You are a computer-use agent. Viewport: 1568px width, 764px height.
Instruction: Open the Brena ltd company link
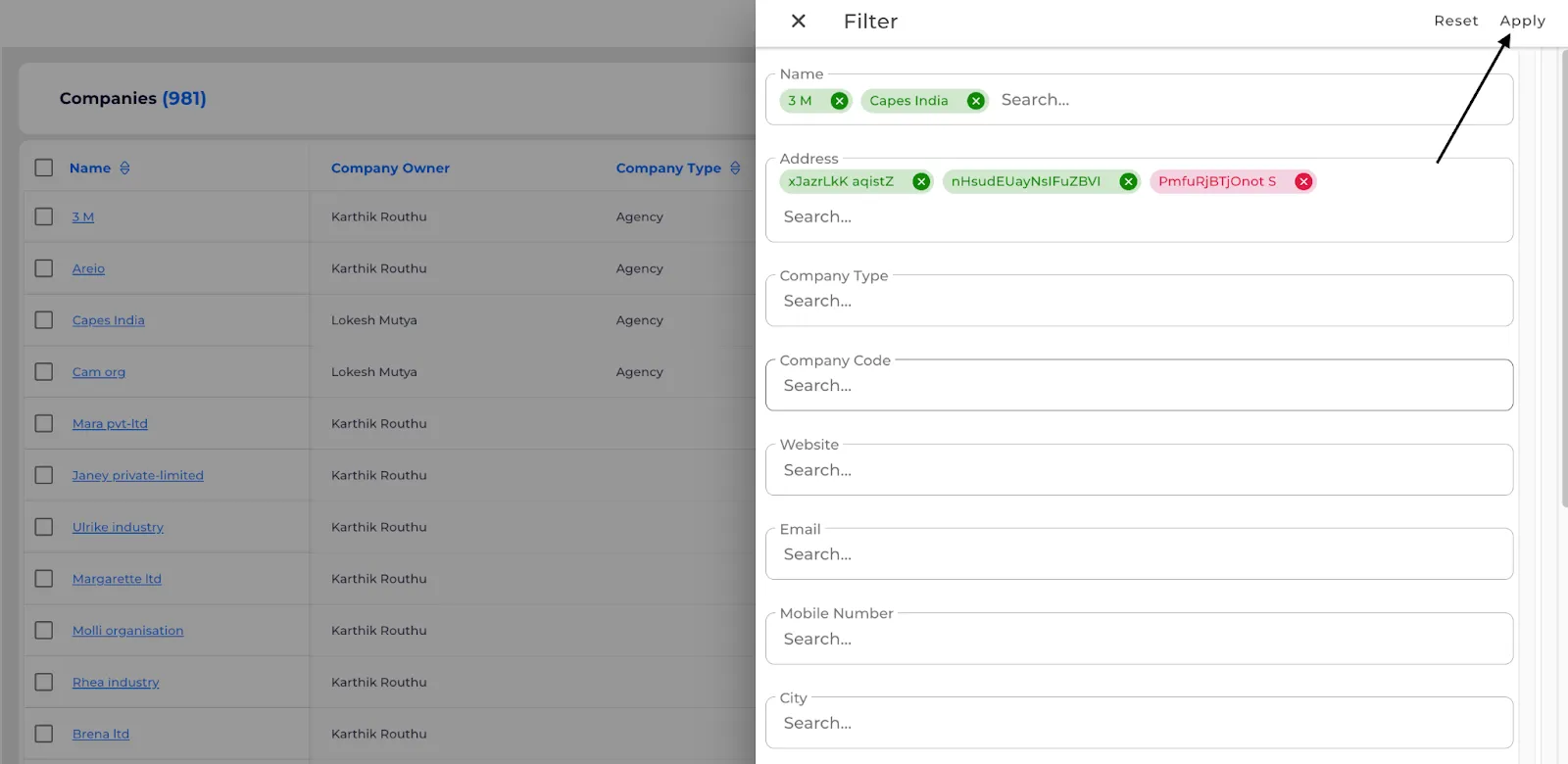click(x=101, y=734)
